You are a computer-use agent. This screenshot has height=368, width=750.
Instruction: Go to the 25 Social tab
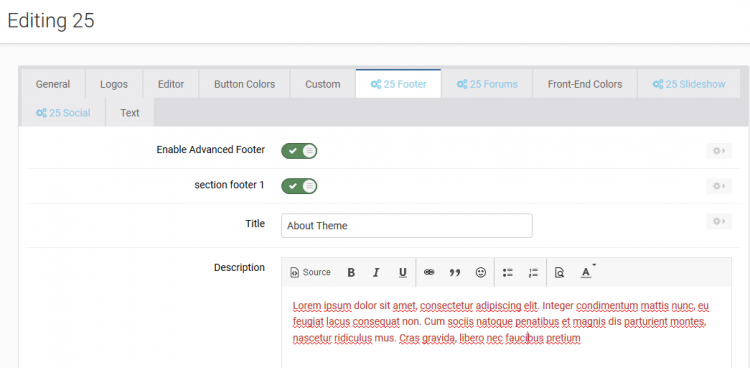(x=63, y=113)
